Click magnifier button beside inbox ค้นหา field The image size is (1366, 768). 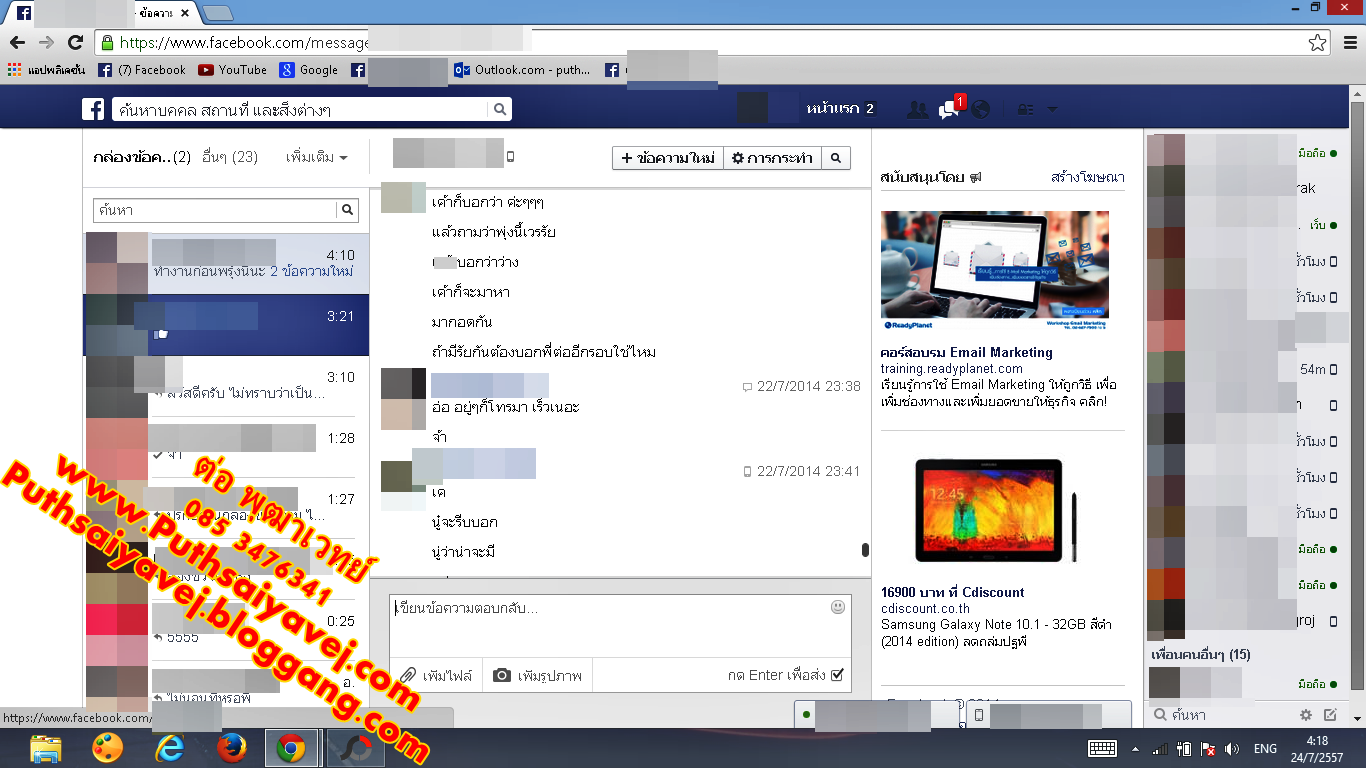(347, 211)
